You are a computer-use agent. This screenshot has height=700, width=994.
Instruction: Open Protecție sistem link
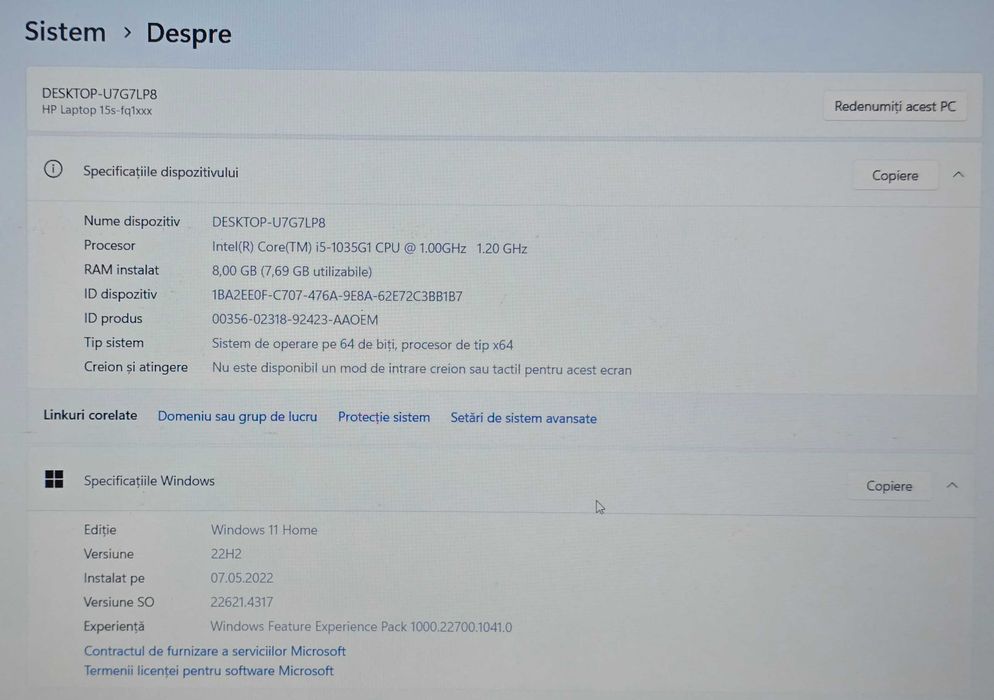(384, 417)
